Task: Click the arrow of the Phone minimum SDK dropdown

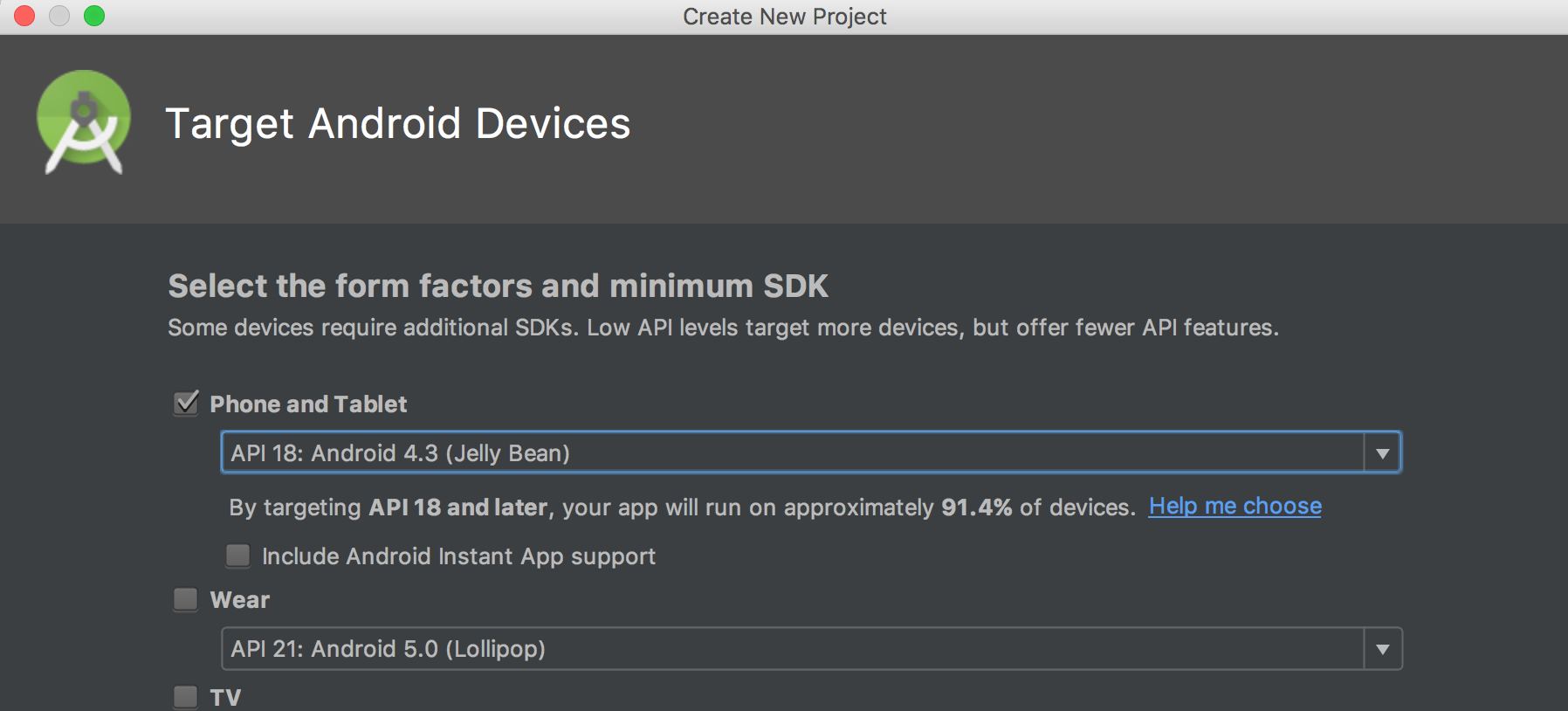Action: click(1382, 452)
